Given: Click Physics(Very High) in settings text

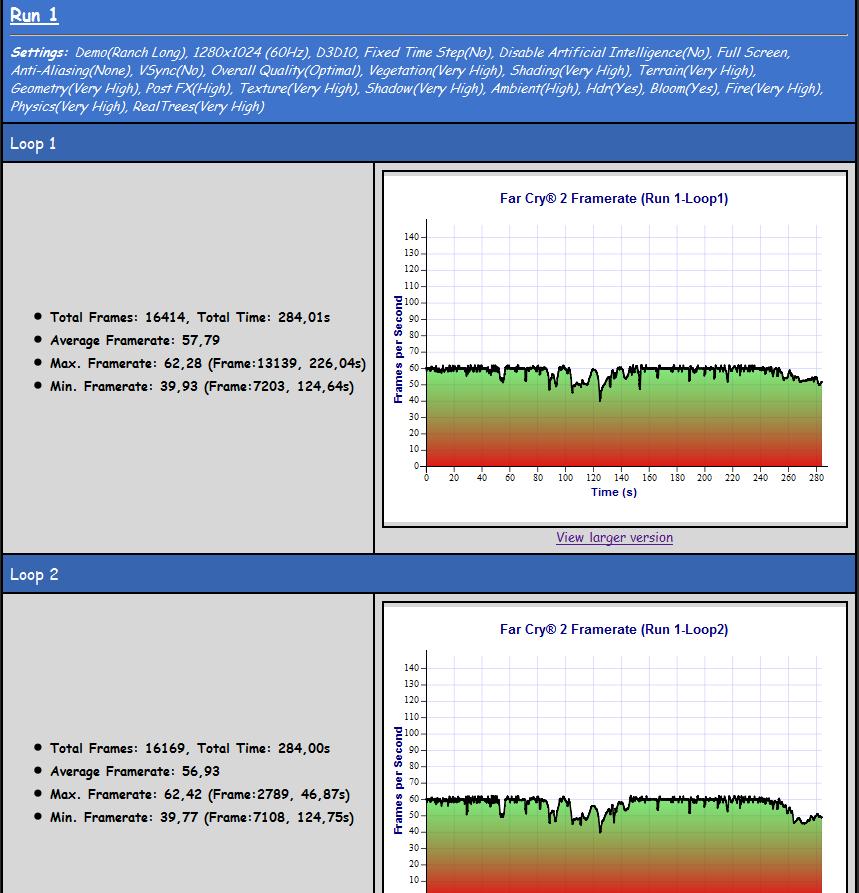Looking at the screenshot, I should pyautogui.click(x=68, y=106).
